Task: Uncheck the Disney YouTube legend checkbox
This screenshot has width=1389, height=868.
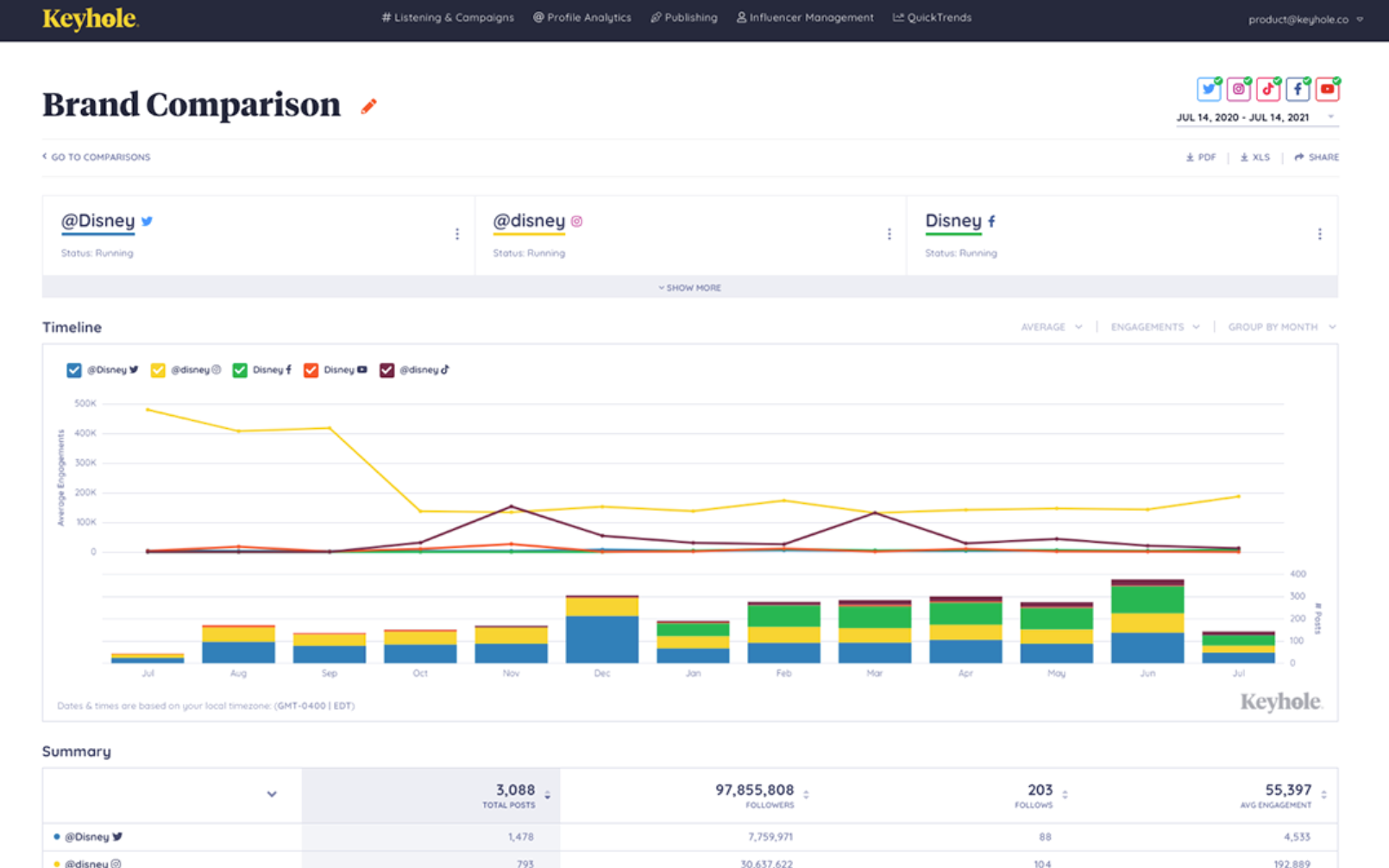Action: pyautogui.click(x=311, y=370)
